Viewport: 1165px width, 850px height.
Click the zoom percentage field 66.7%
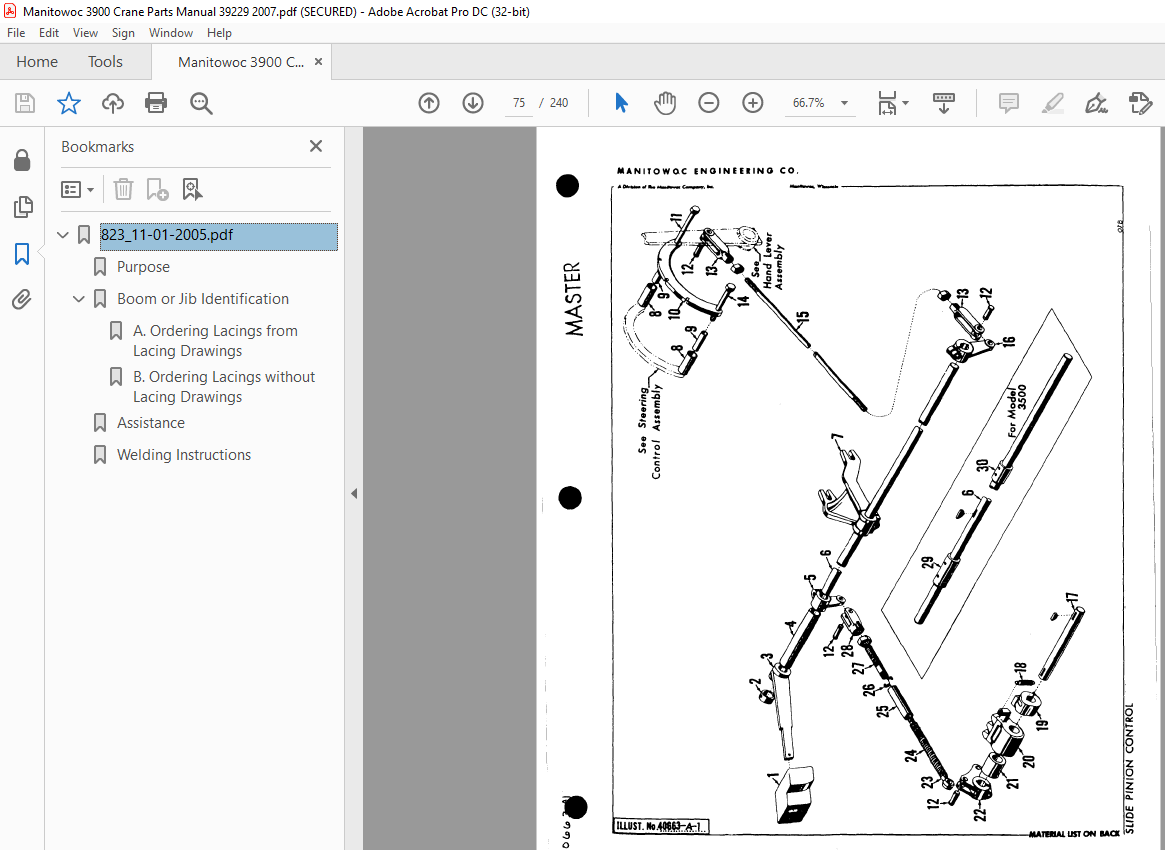(x=808, y=103)
